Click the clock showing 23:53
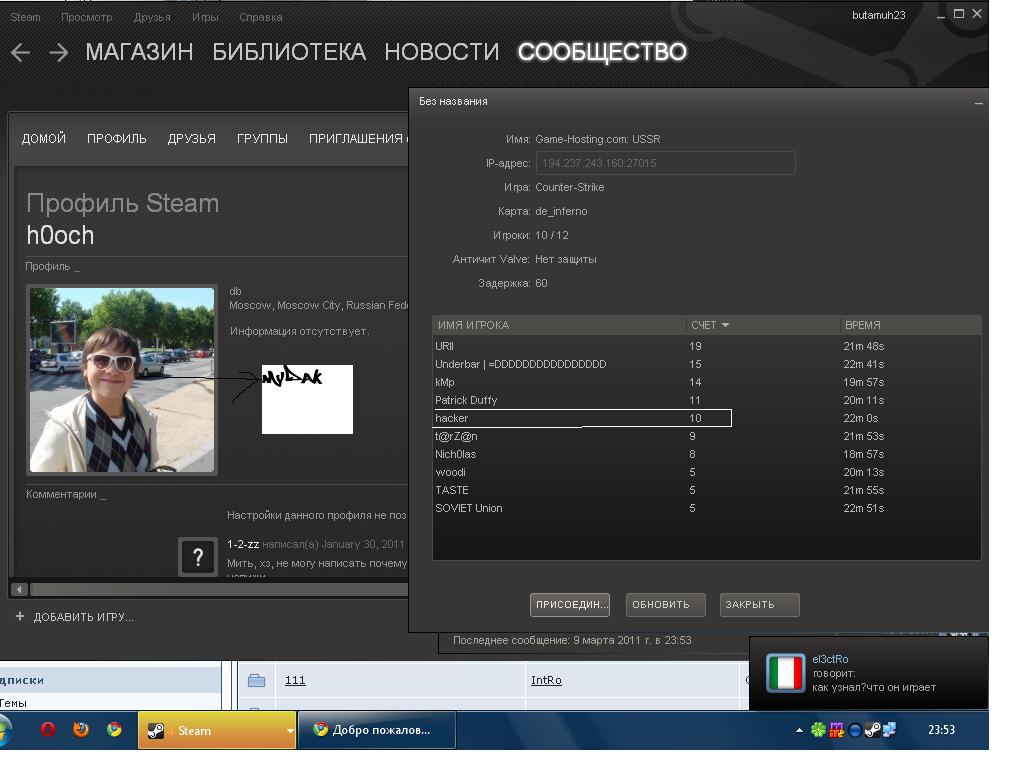 pyautogui.click(x=941, y=730)
